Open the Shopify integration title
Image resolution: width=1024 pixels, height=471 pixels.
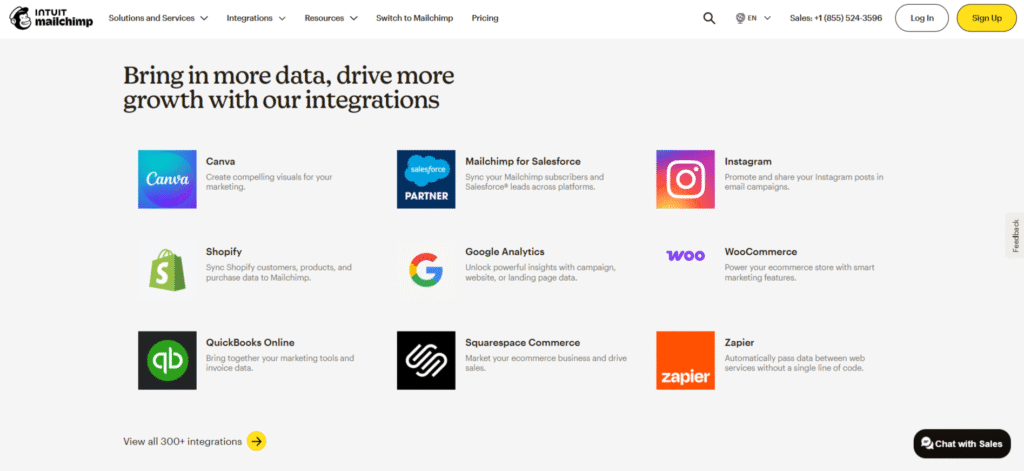tap(224, 252)
